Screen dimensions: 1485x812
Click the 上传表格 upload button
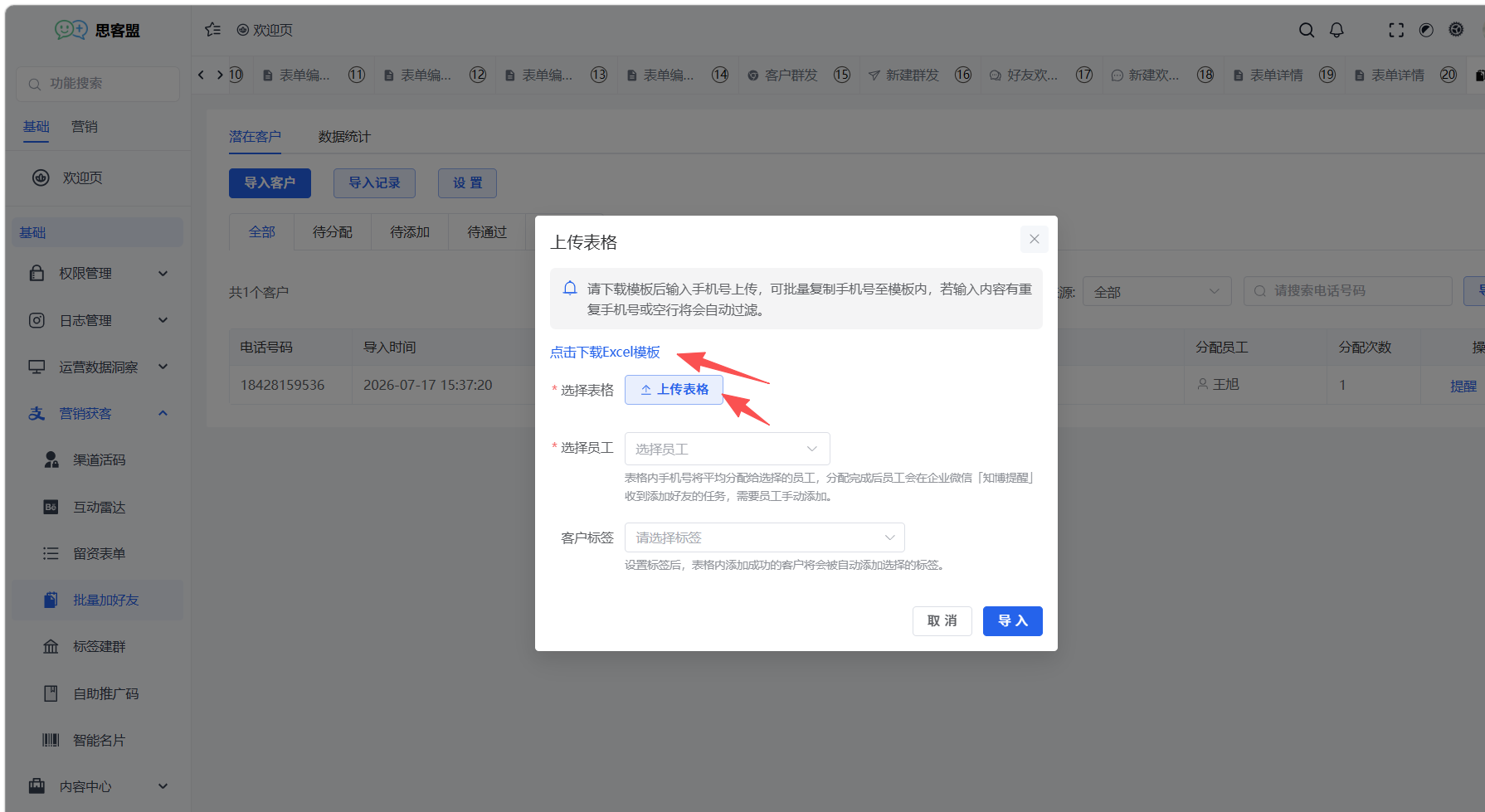(674, 390)
